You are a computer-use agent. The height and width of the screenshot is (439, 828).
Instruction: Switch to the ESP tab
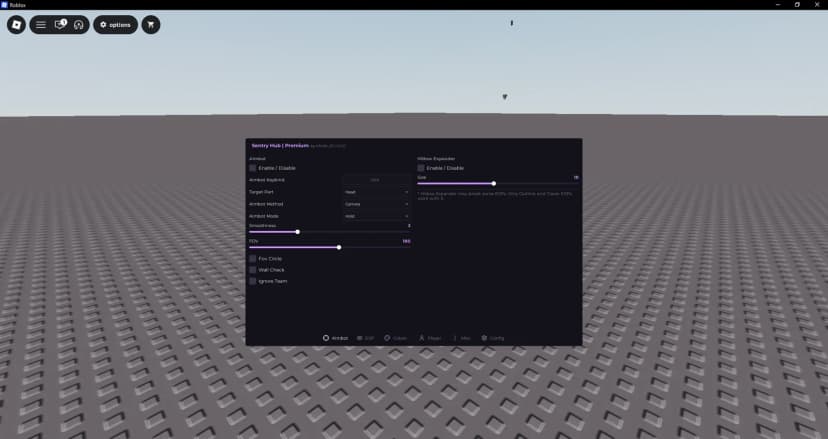[x=365, y=338]
